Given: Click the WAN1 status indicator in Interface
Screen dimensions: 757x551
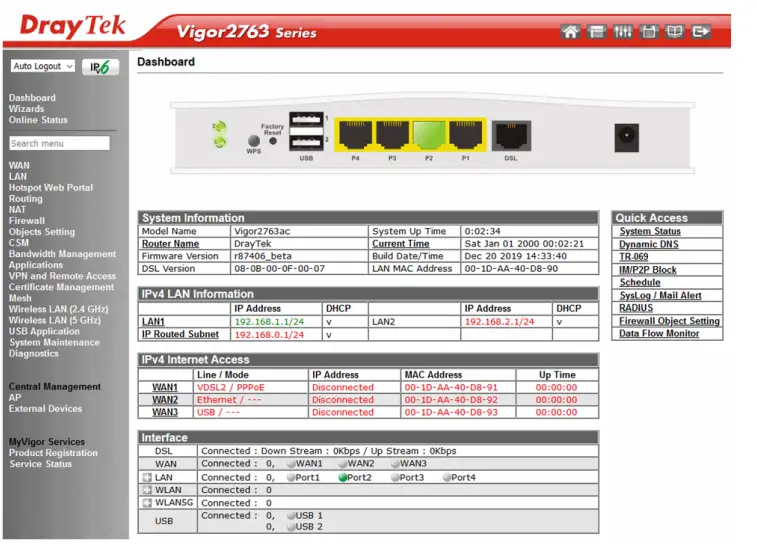Looking at the screenshot, I should [x=291, y=464].
